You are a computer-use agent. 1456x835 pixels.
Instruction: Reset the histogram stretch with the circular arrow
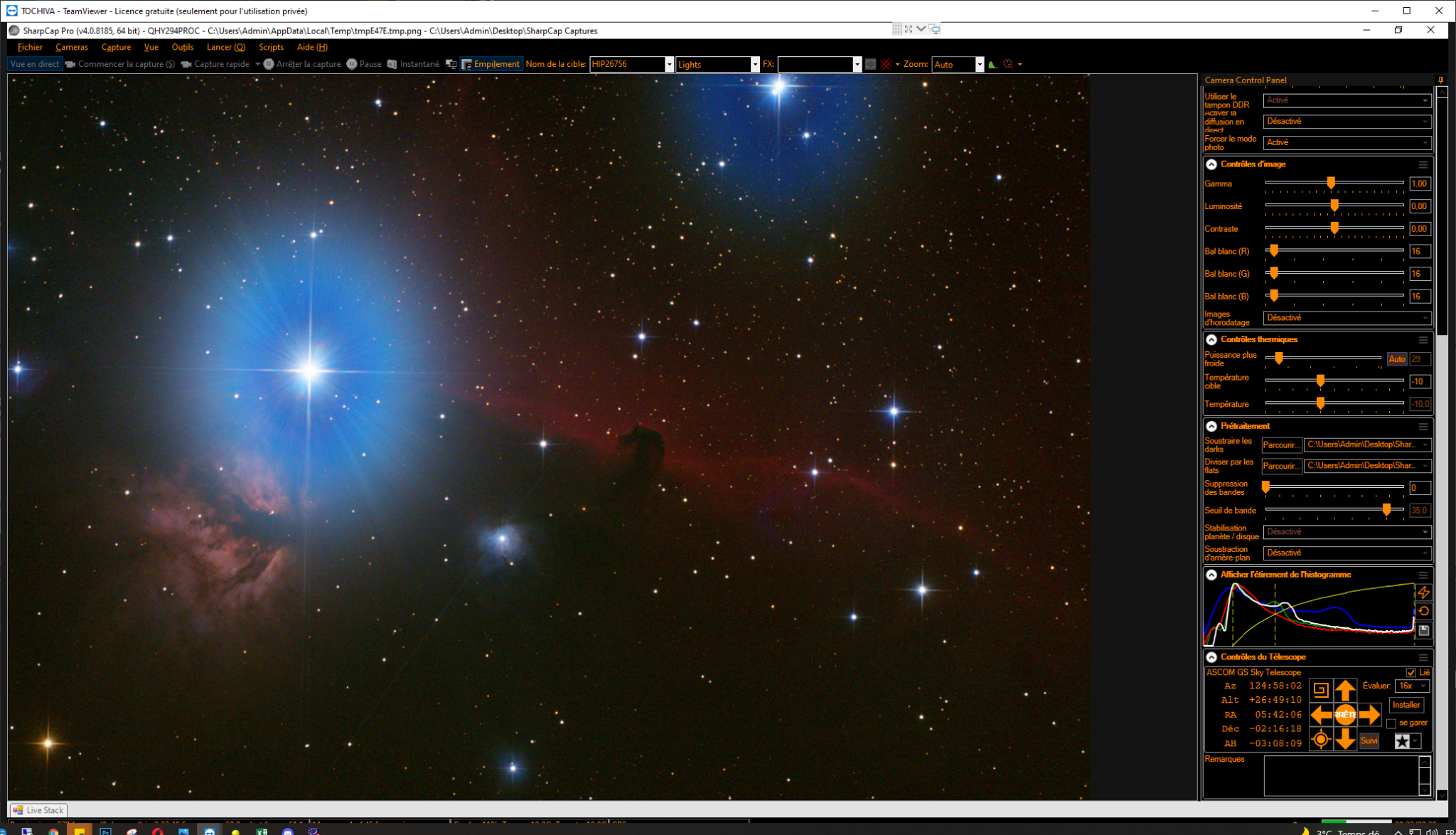[x=1423, y=611]
